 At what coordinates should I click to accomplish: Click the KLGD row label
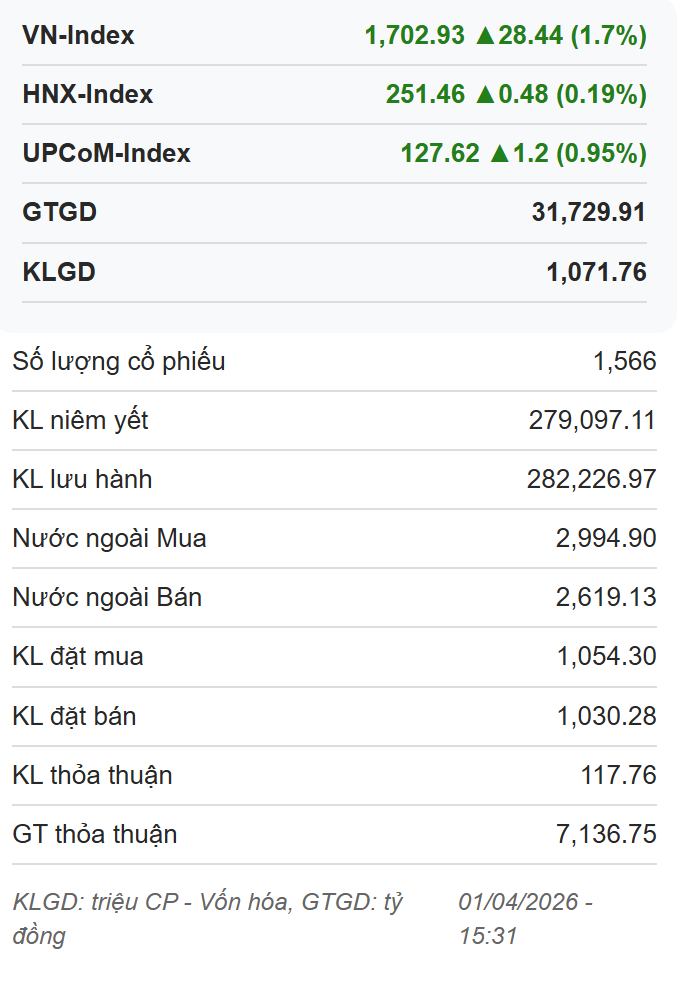click(x=58, y=272)
